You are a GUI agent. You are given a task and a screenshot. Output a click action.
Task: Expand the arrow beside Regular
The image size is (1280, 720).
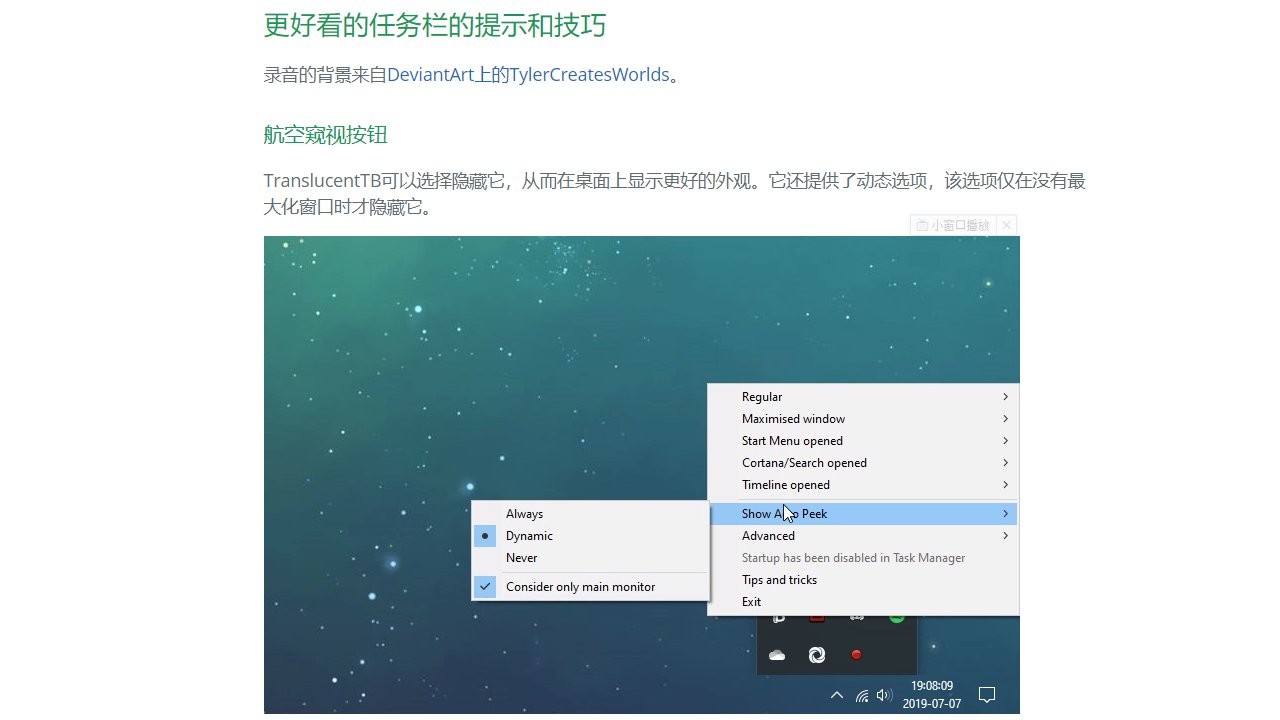tap(1005, 397)
